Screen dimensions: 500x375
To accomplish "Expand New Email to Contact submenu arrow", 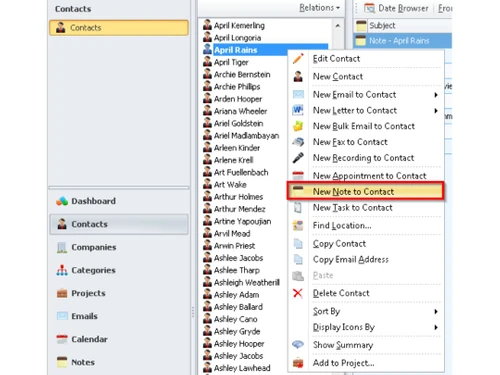I will [x=436, y=95].
